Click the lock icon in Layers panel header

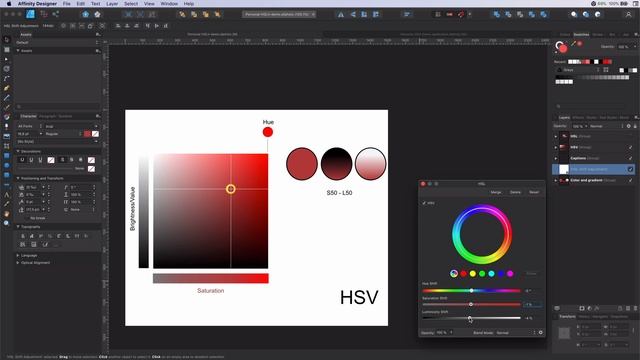635,126
